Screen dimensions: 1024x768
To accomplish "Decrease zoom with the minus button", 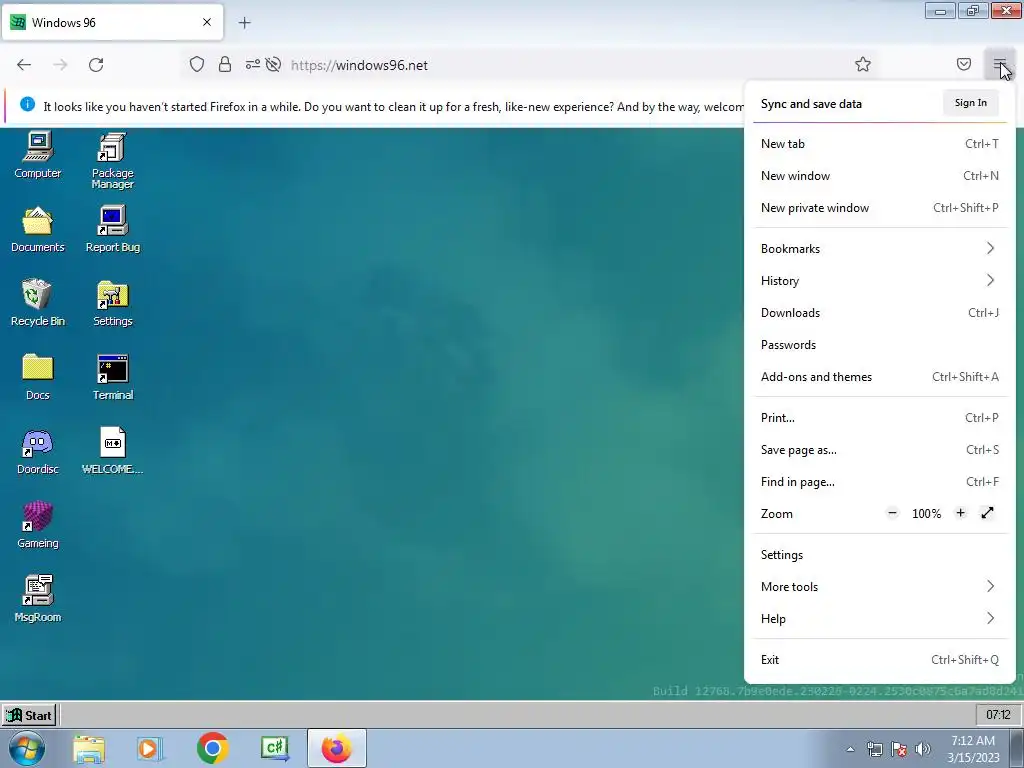I will coord(892,513).
